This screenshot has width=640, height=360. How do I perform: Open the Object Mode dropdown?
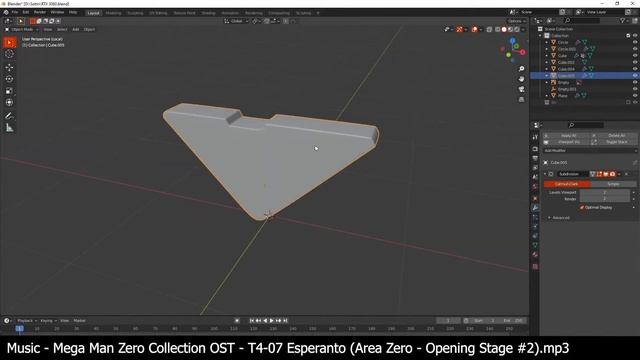point(22,29)
